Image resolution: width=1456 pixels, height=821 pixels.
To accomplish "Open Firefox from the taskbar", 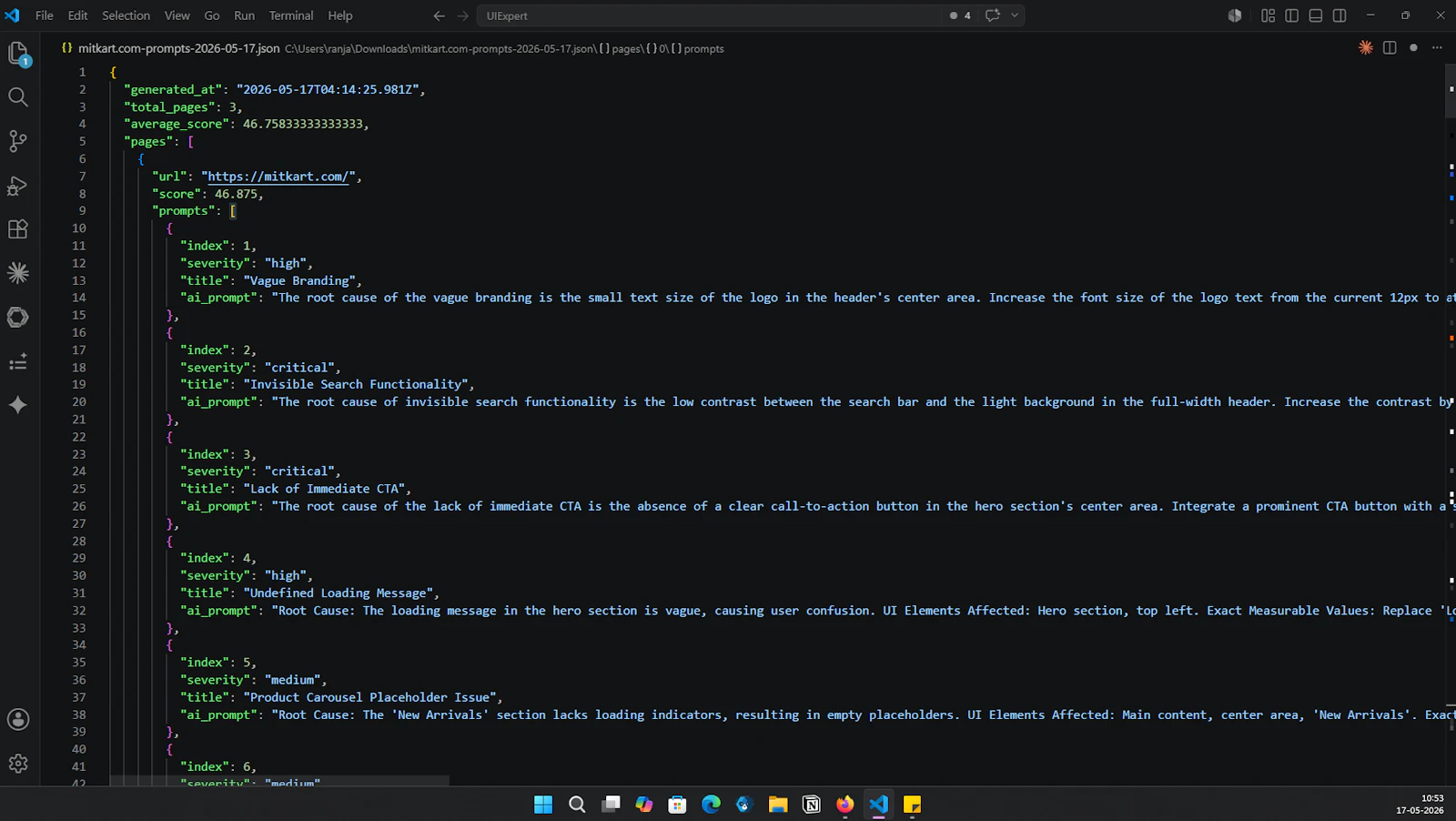I will [845, 804].
